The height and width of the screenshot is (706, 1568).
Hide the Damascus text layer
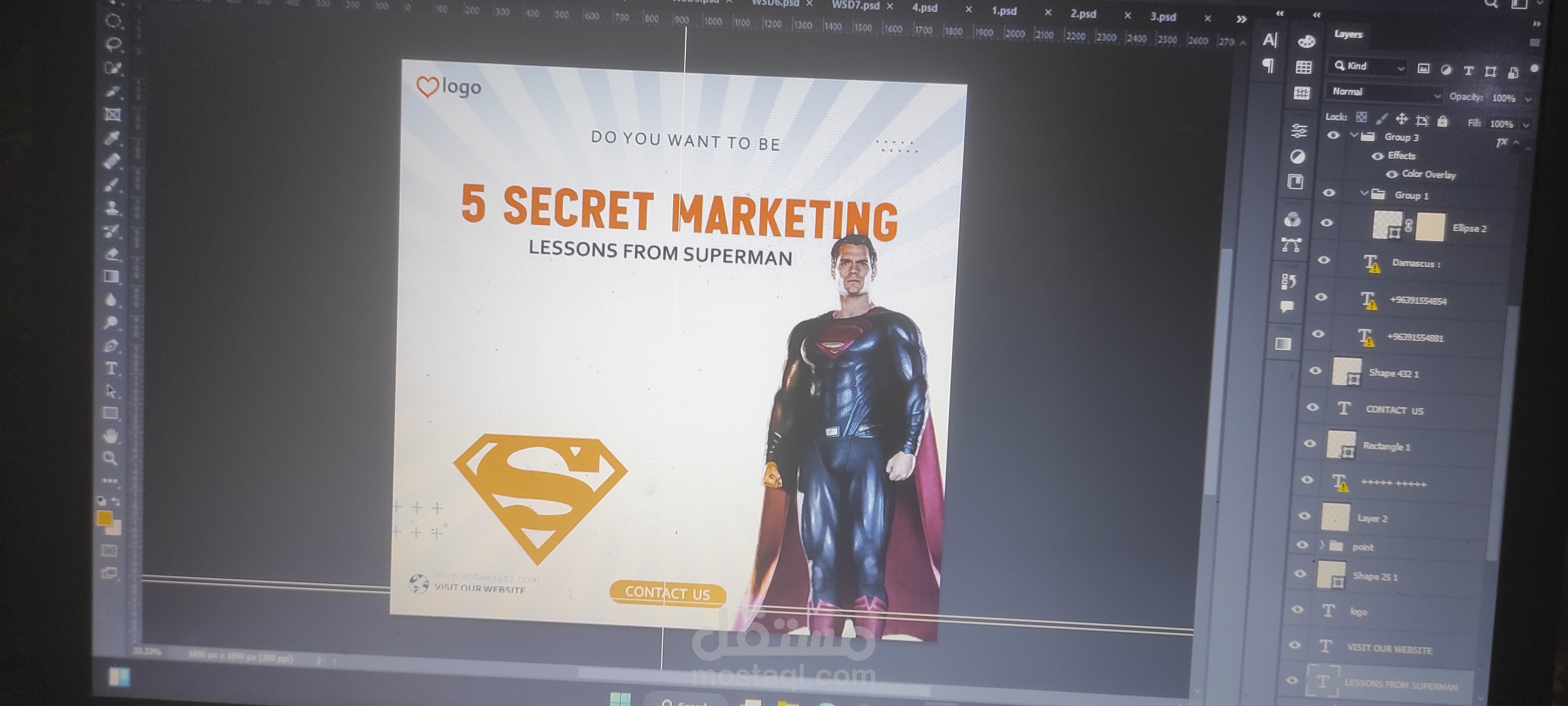pos(1323,260)
